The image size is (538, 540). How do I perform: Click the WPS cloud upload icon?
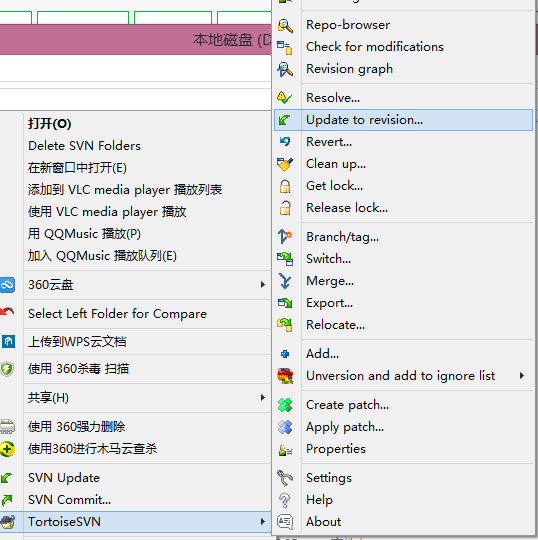point(8,342)
